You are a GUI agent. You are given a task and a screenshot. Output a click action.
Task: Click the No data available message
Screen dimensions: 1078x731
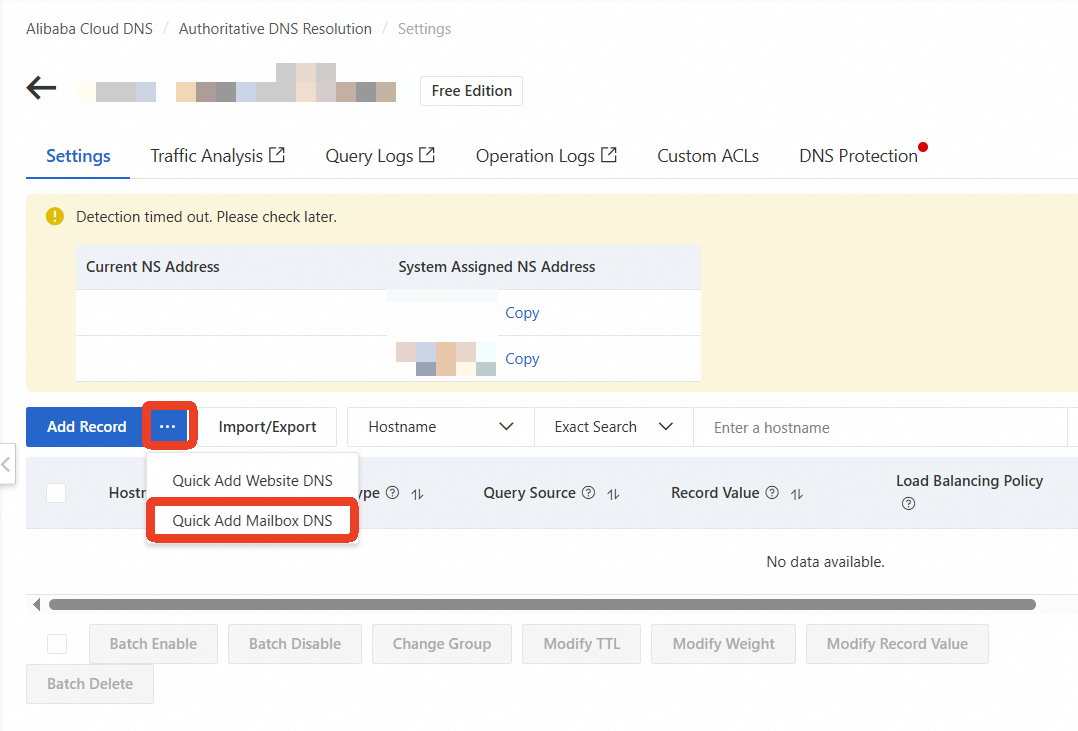coord(825,562)
